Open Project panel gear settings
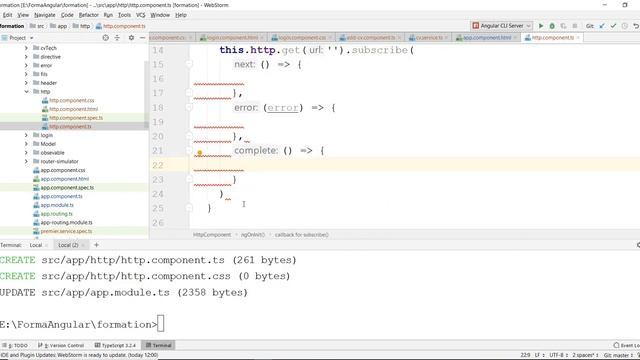640x360 pixels. click(x=131, y=38)
